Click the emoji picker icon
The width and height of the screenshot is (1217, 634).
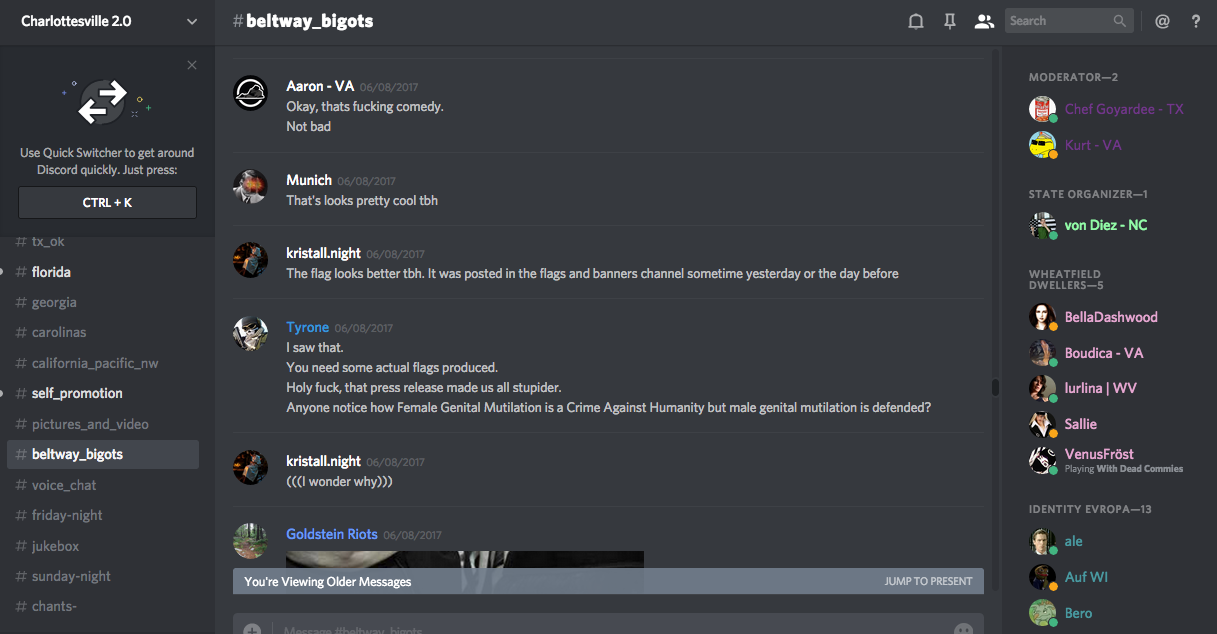pyautogui.click(x=963, y=630)
